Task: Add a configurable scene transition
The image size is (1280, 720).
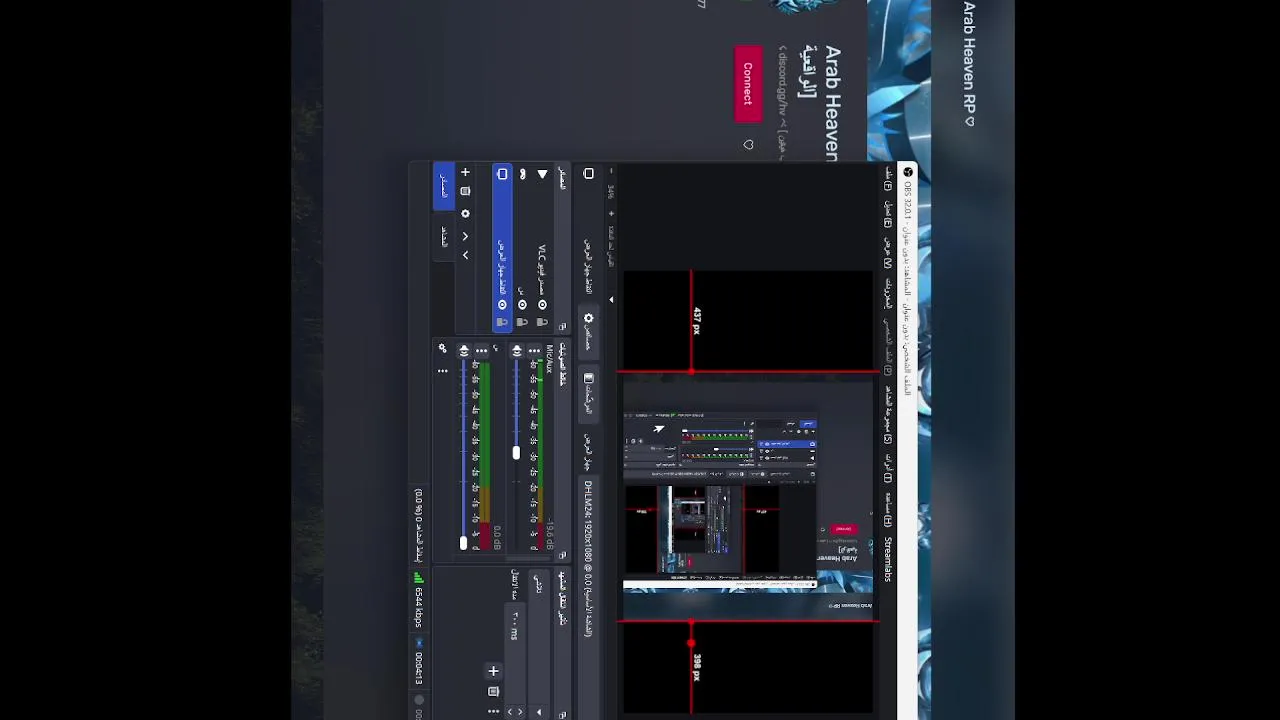Action: point(493,671)
